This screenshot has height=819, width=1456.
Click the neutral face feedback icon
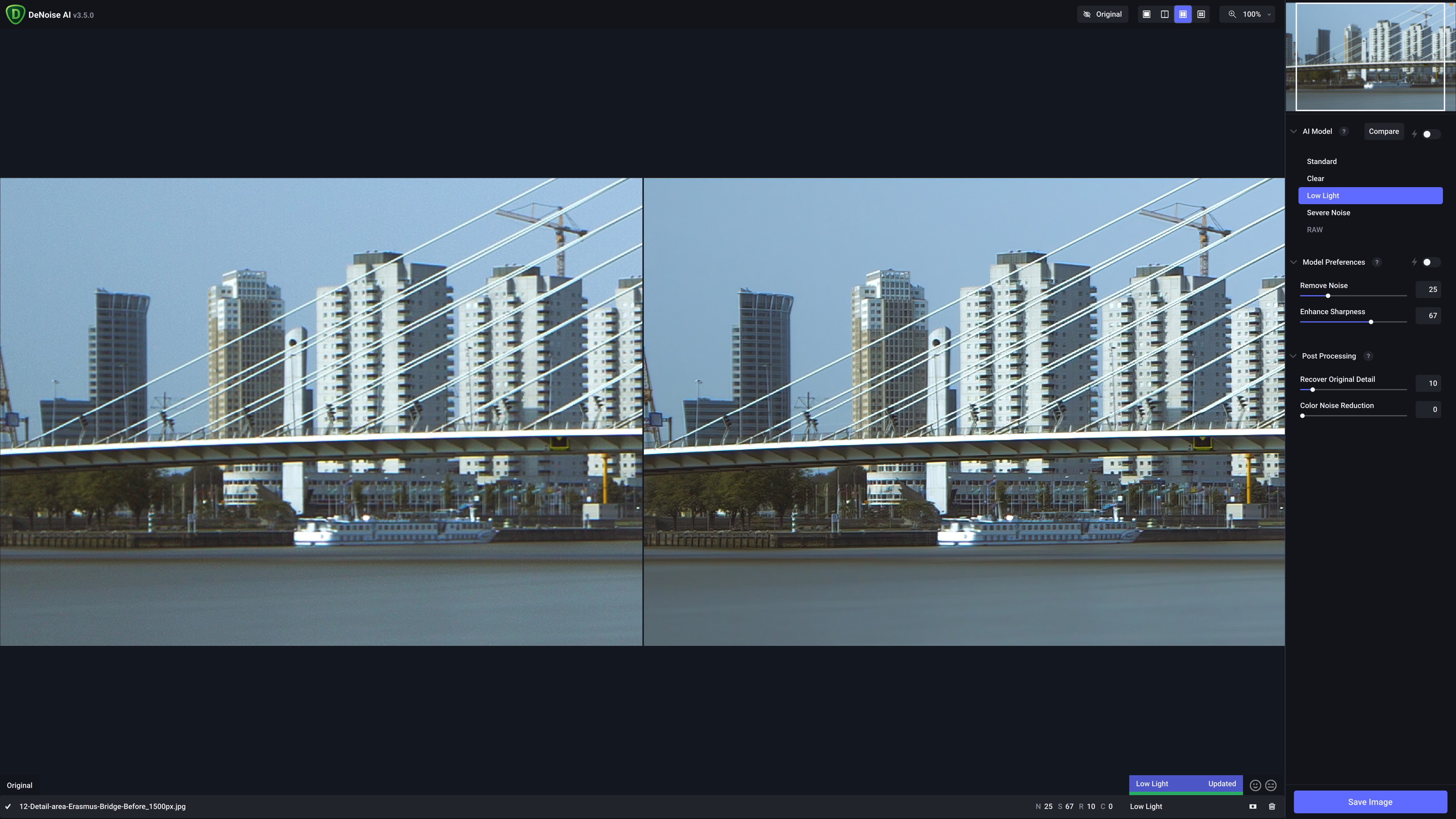point(1271,785)
